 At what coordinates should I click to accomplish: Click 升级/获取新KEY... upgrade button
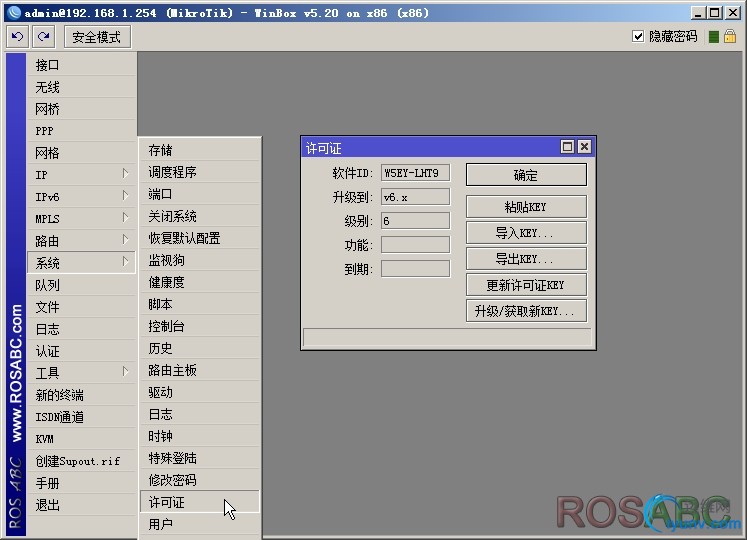[x=526, y=311]
